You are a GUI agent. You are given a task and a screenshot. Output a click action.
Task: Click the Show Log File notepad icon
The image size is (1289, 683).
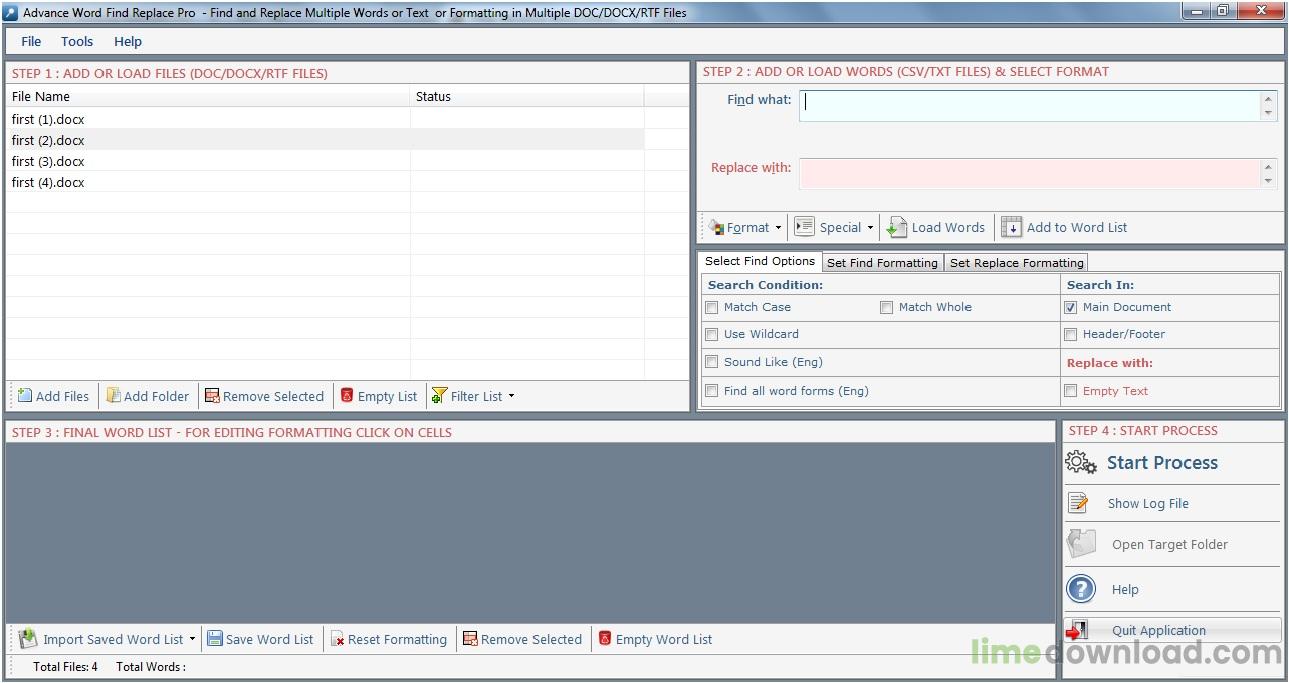tap(1077, 503)
